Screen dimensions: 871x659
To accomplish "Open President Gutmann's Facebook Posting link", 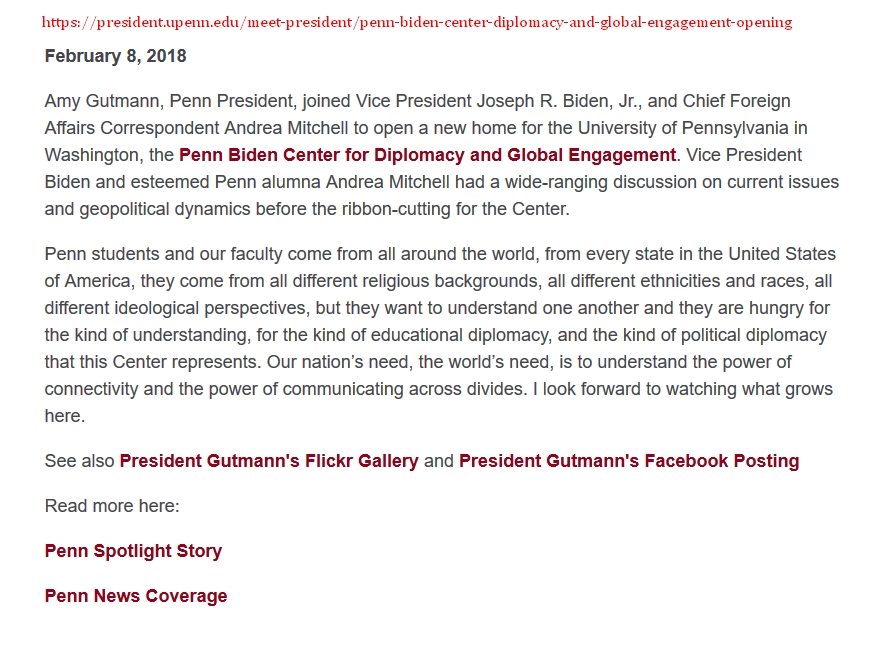I will click(x=628, y=461).
